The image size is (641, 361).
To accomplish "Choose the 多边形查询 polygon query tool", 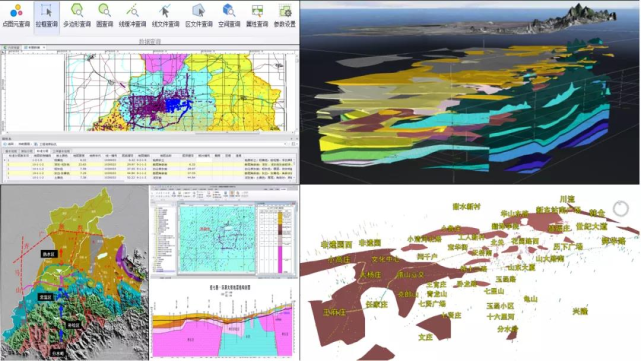I will point(77,16).
